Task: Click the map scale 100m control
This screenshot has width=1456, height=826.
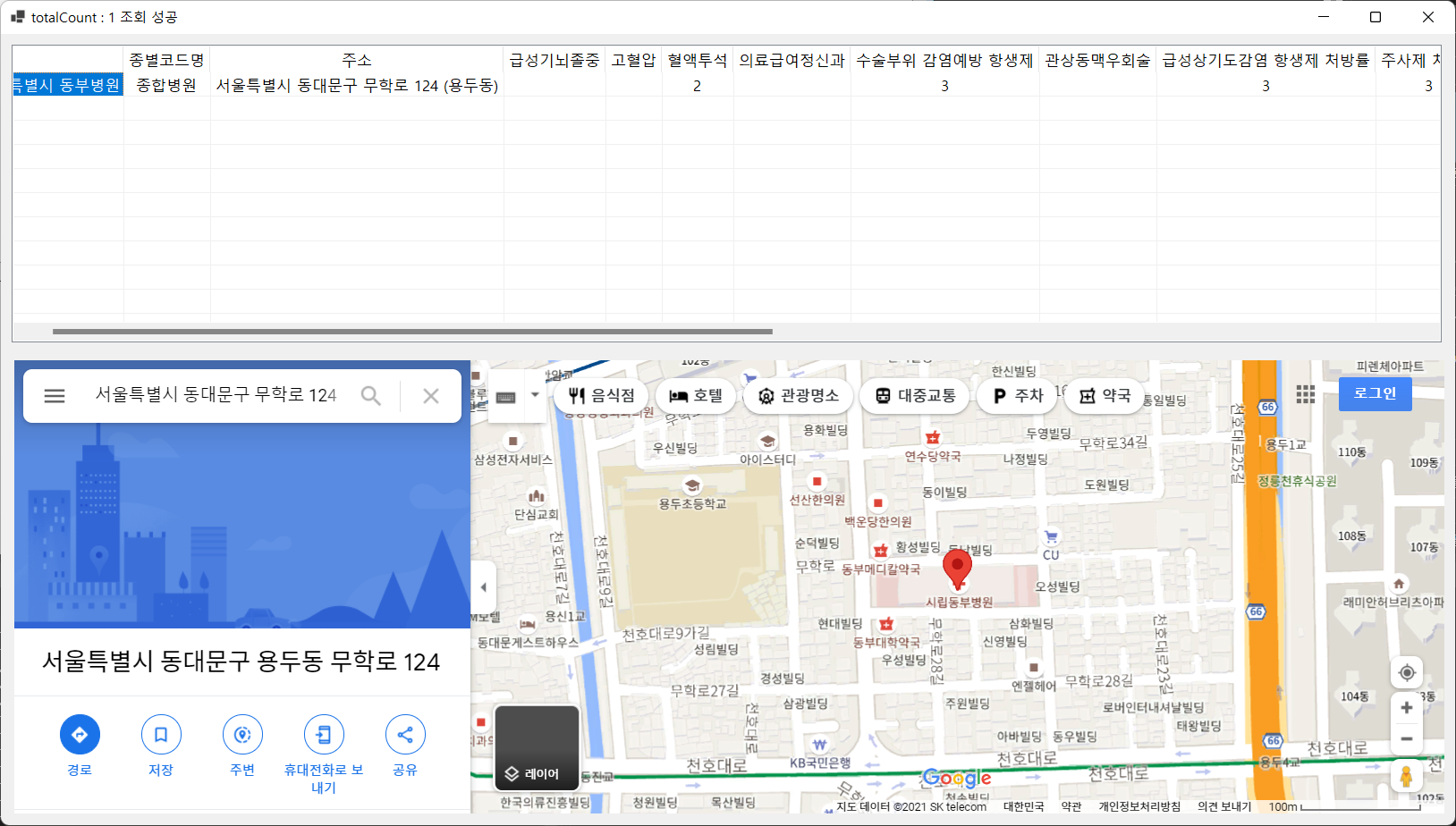Action: pos(1344,806)
